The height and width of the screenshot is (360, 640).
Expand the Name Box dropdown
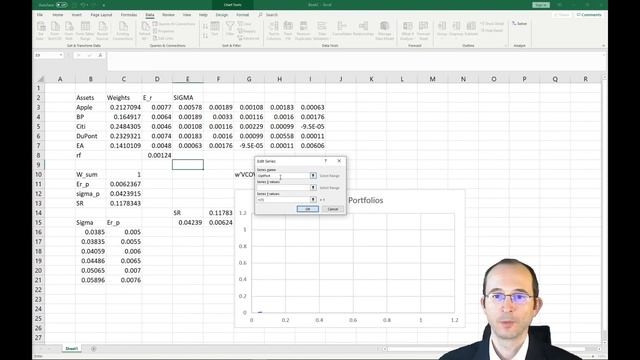pos(61,55)
